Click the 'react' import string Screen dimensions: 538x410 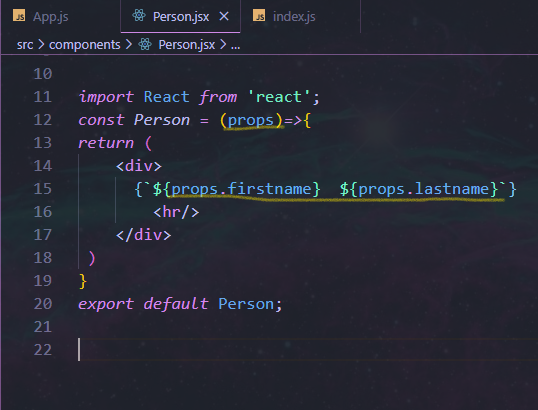click(279, 97)
